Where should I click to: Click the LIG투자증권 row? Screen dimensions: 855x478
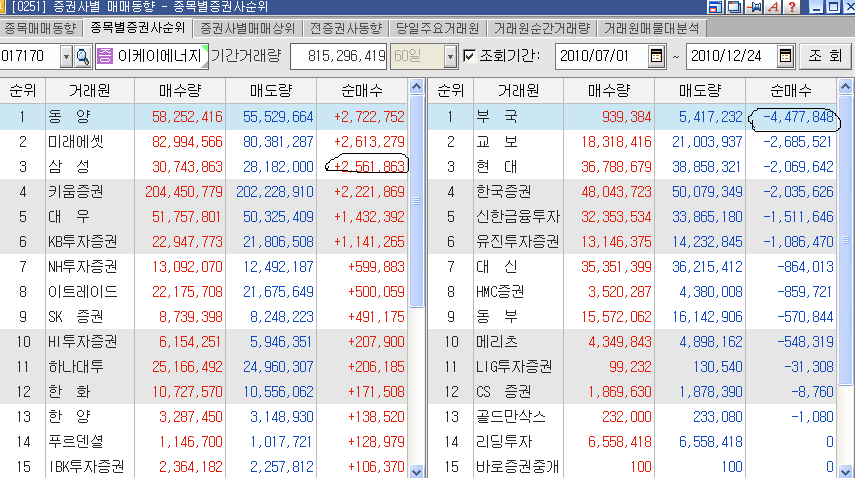(x=632, y=367)
